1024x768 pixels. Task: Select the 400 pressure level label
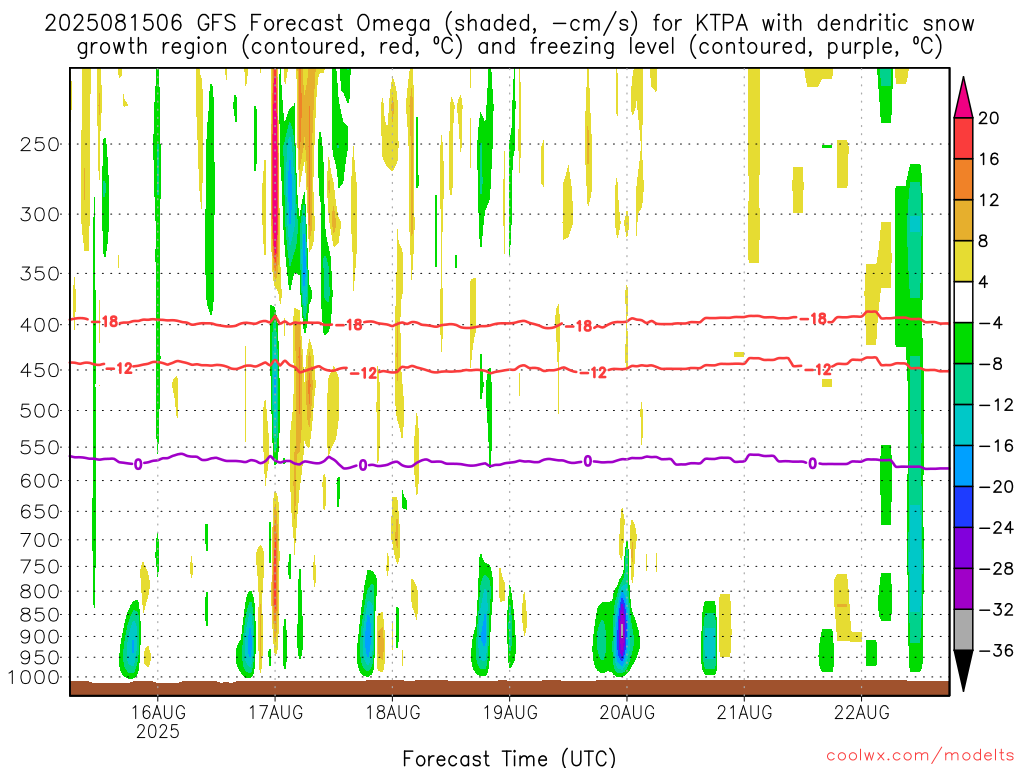point(40,325)
